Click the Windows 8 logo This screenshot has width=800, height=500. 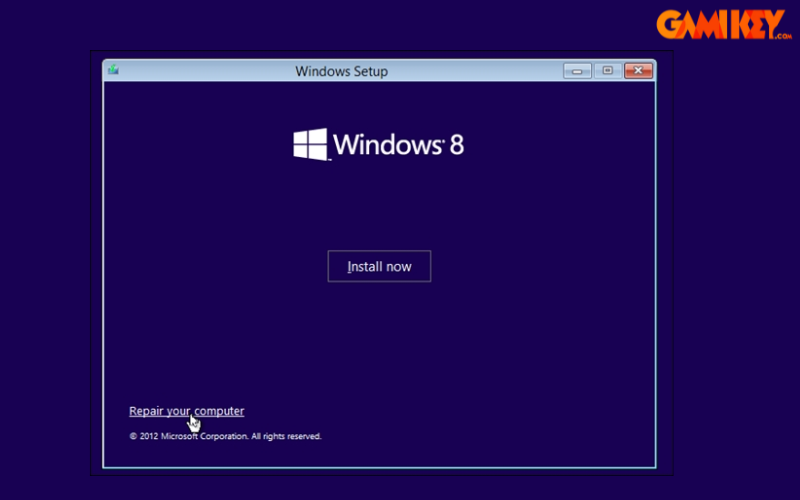click(379, 144)
